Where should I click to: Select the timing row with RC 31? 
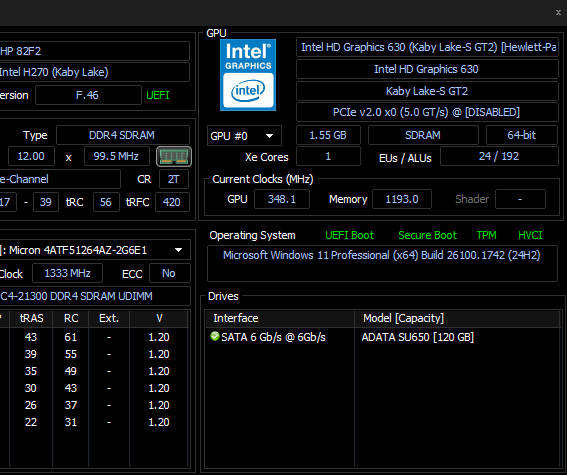(x=94, y=422)
